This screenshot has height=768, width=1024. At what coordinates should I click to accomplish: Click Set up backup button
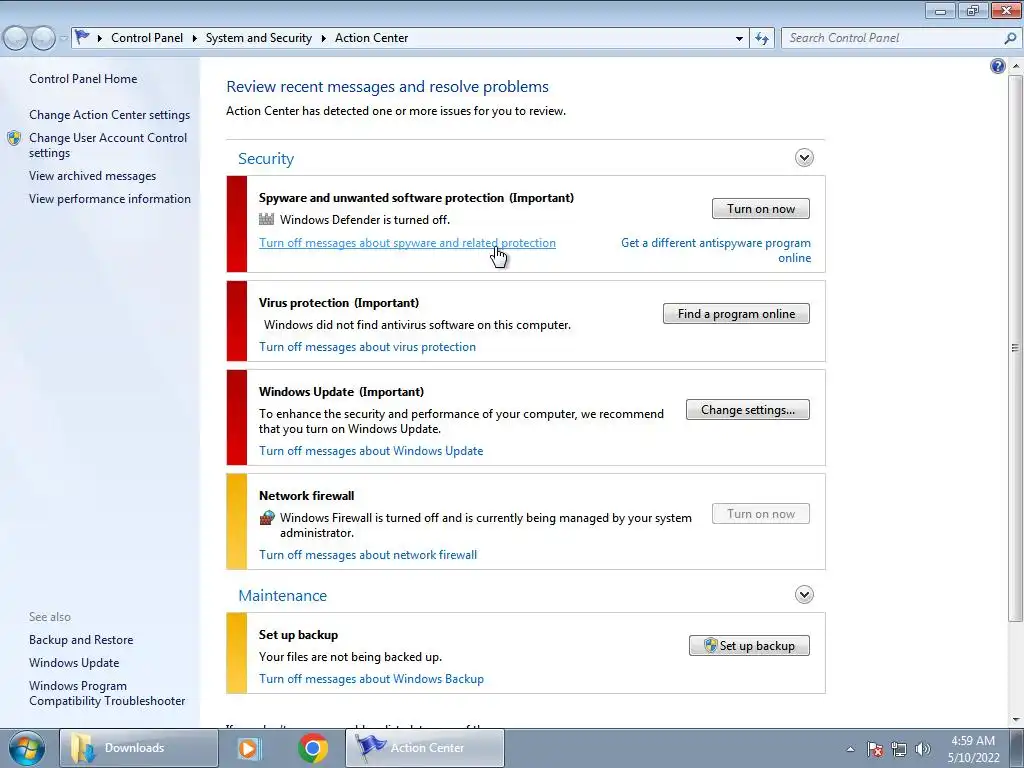pos(749,645)
